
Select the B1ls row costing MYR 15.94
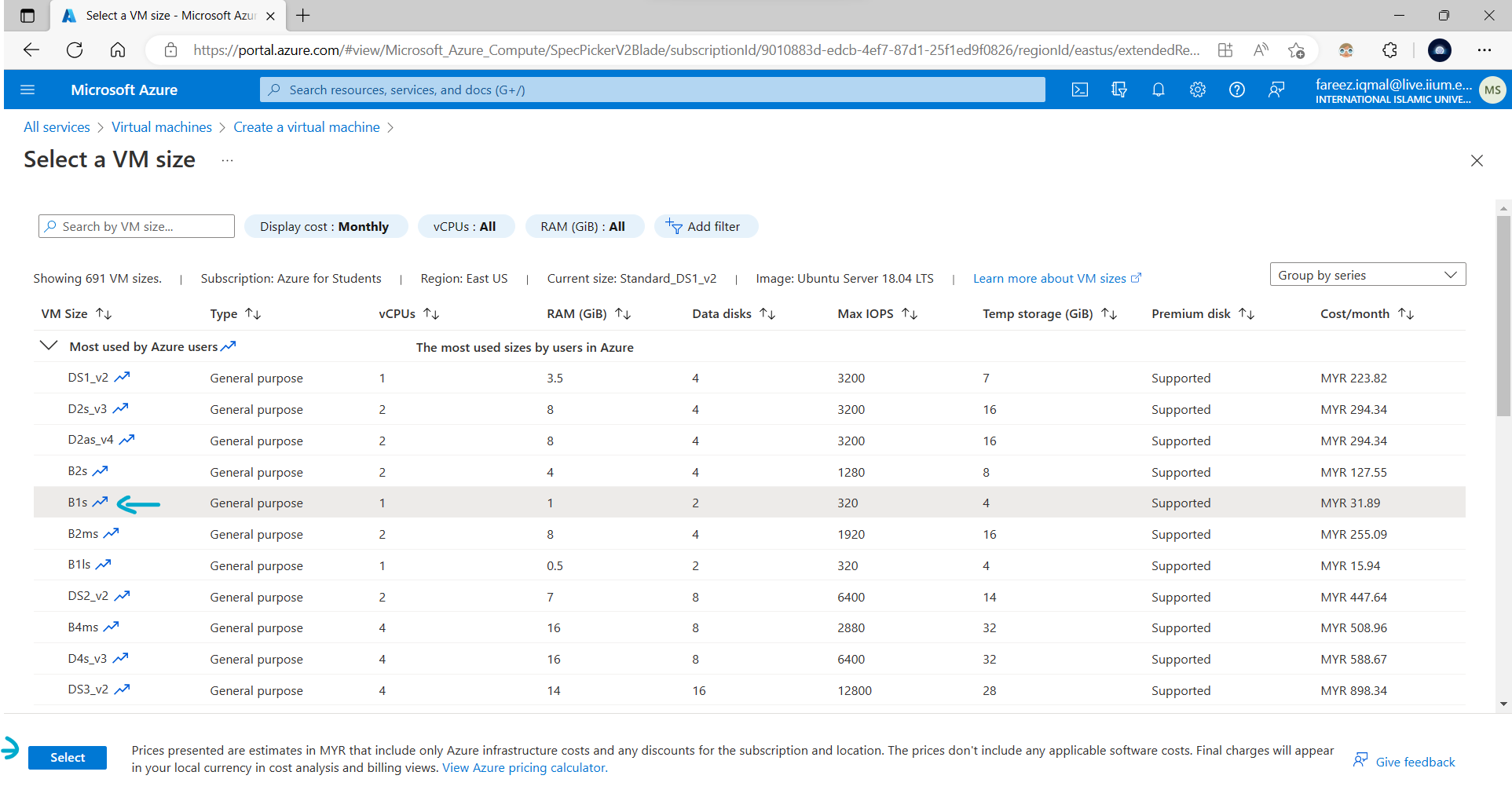tap(749, 565)
